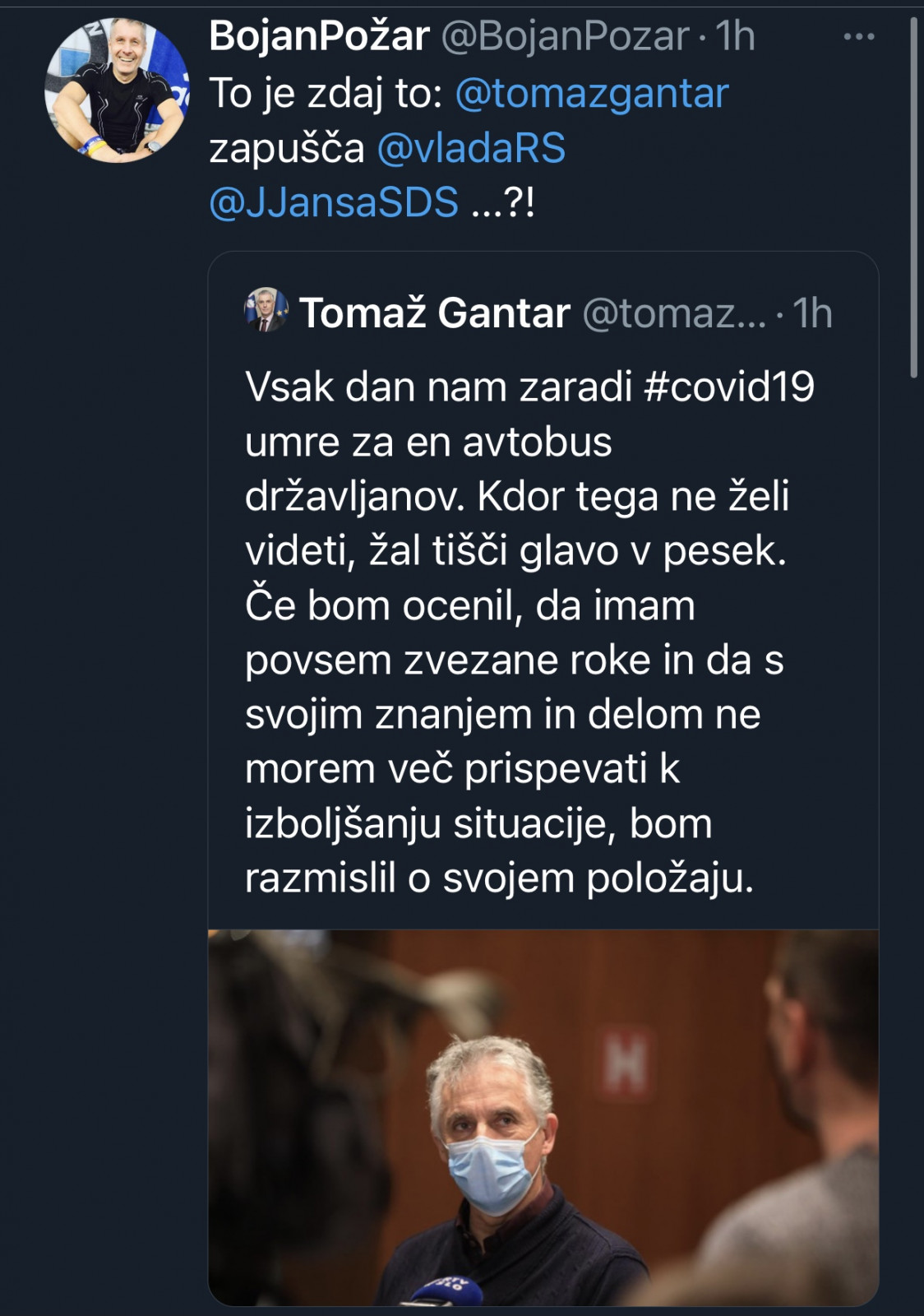This screenshot has height=1316, width=924.
Task: Visit the @vladaRS mention
Action: coord(471,148)
